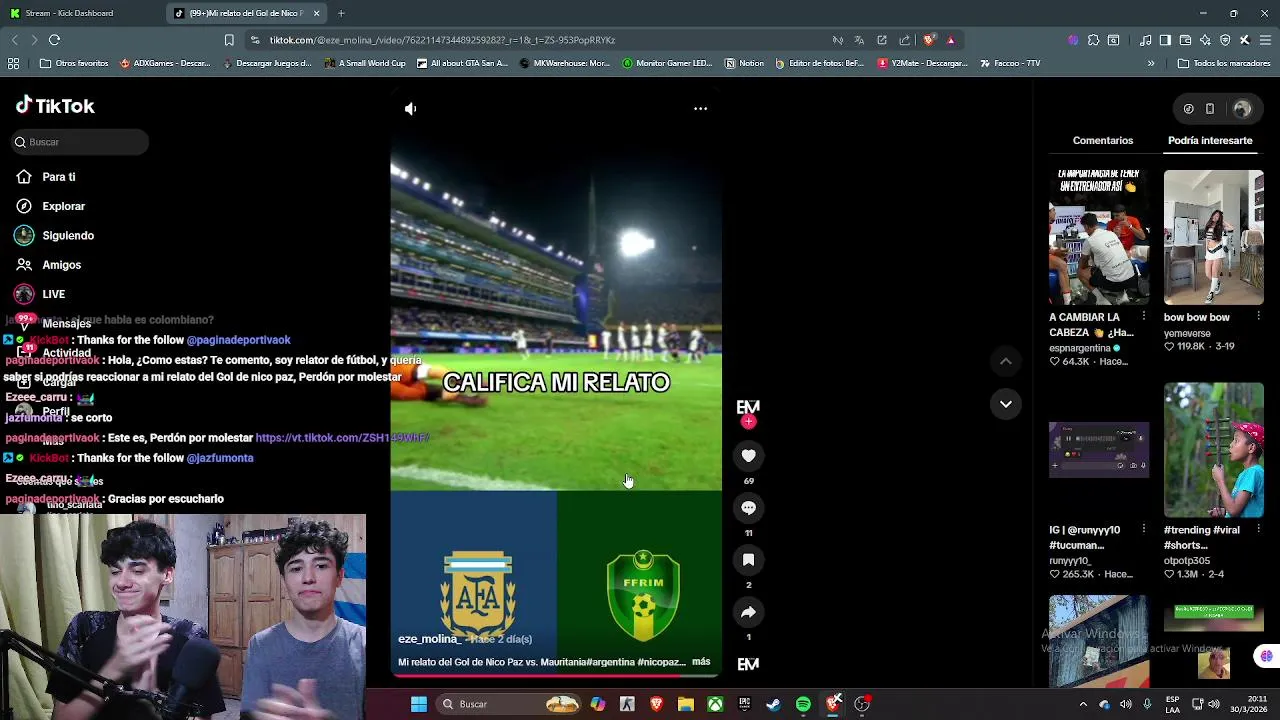Open the browser hamburger menu
The width and height of the screenshot is (1280, 720).
1265,40
